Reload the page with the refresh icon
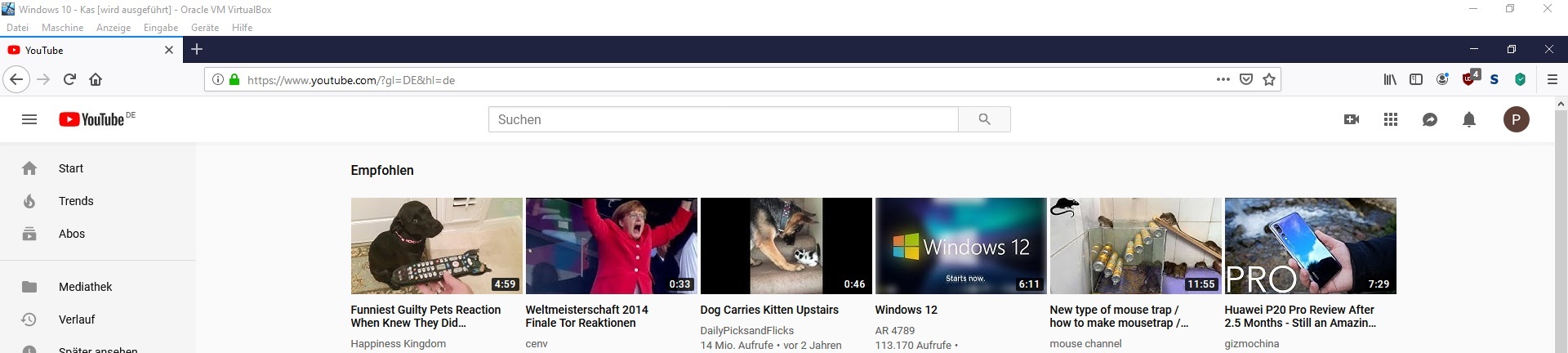This screenshot has height=353, width=1568. [69, 79]
